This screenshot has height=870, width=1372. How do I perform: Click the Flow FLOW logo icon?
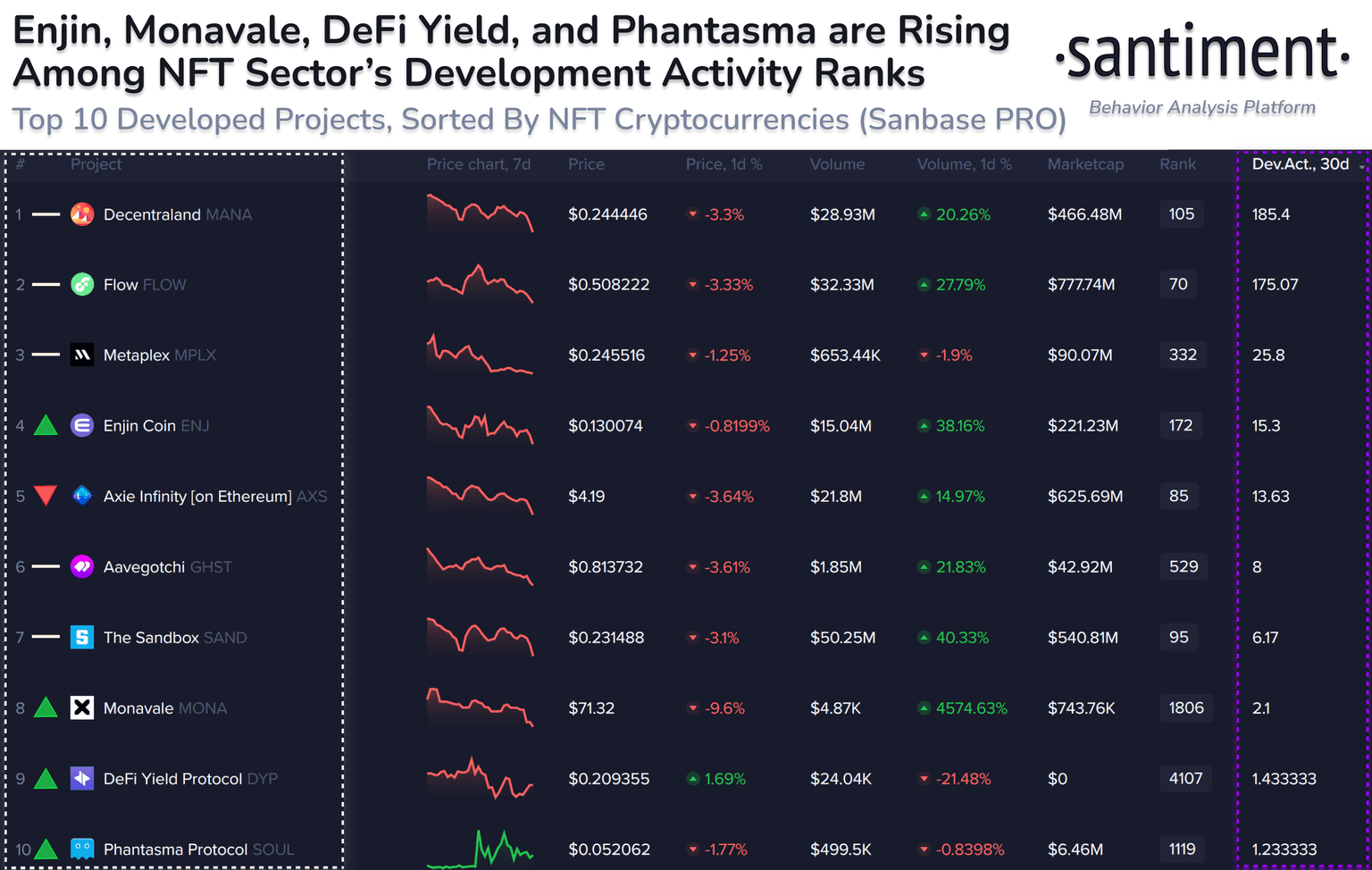coord(82,285)
